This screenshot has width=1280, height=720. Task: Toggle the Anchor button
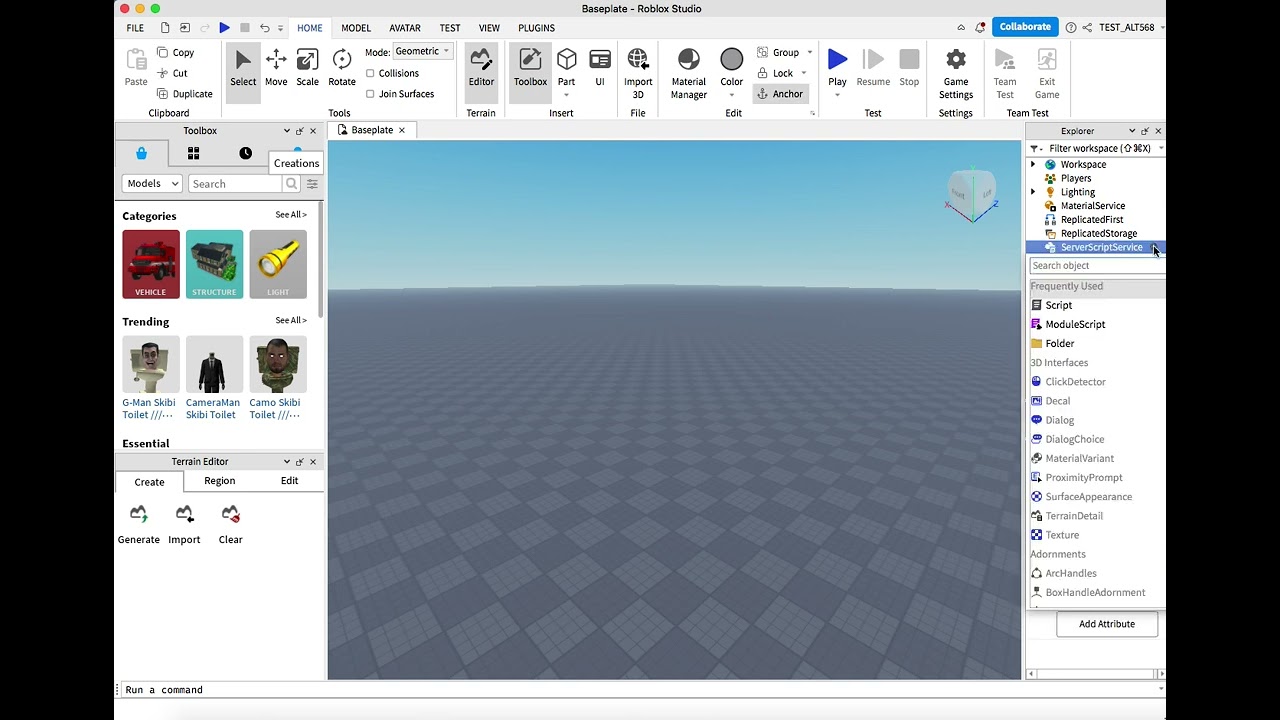coord(780,94)
